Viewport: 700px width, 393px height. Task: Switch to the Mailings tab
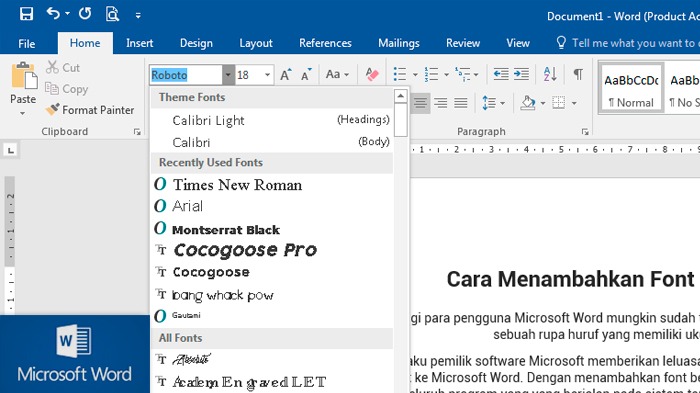(x=399, y=43)
